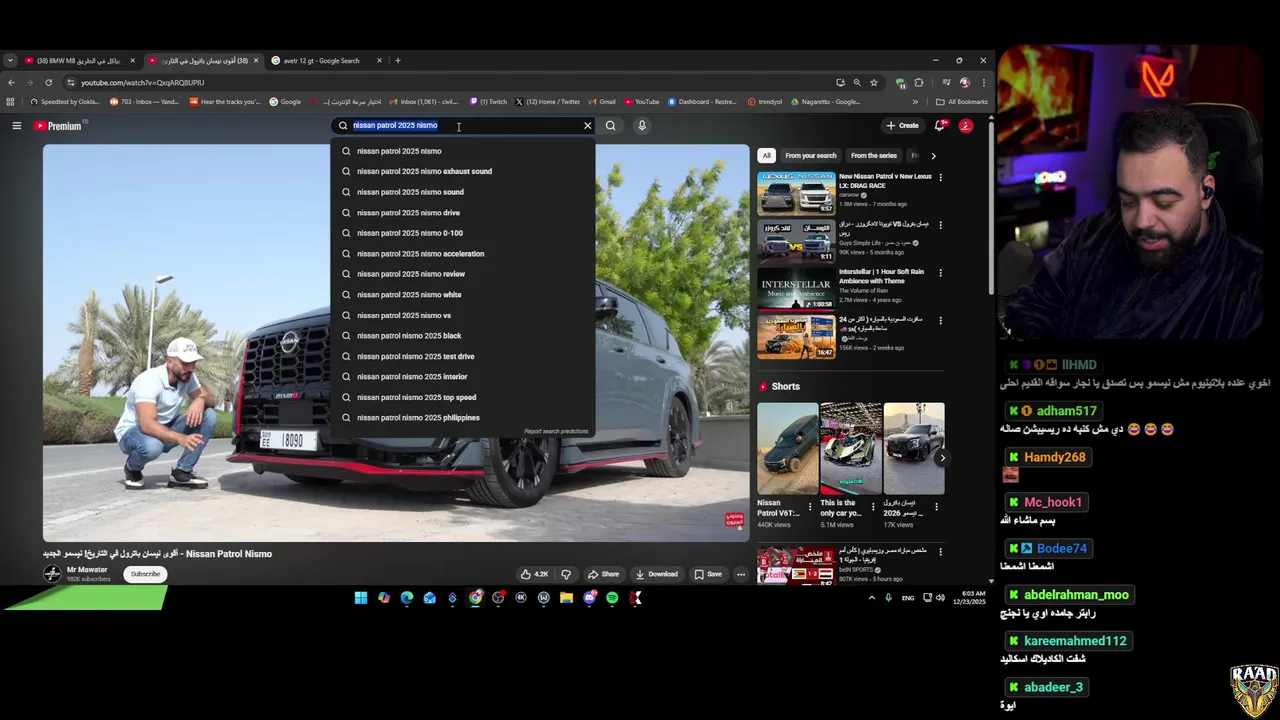Dislike the video with thumbs down
The image size is (1280, 720).
click(566, 574)
